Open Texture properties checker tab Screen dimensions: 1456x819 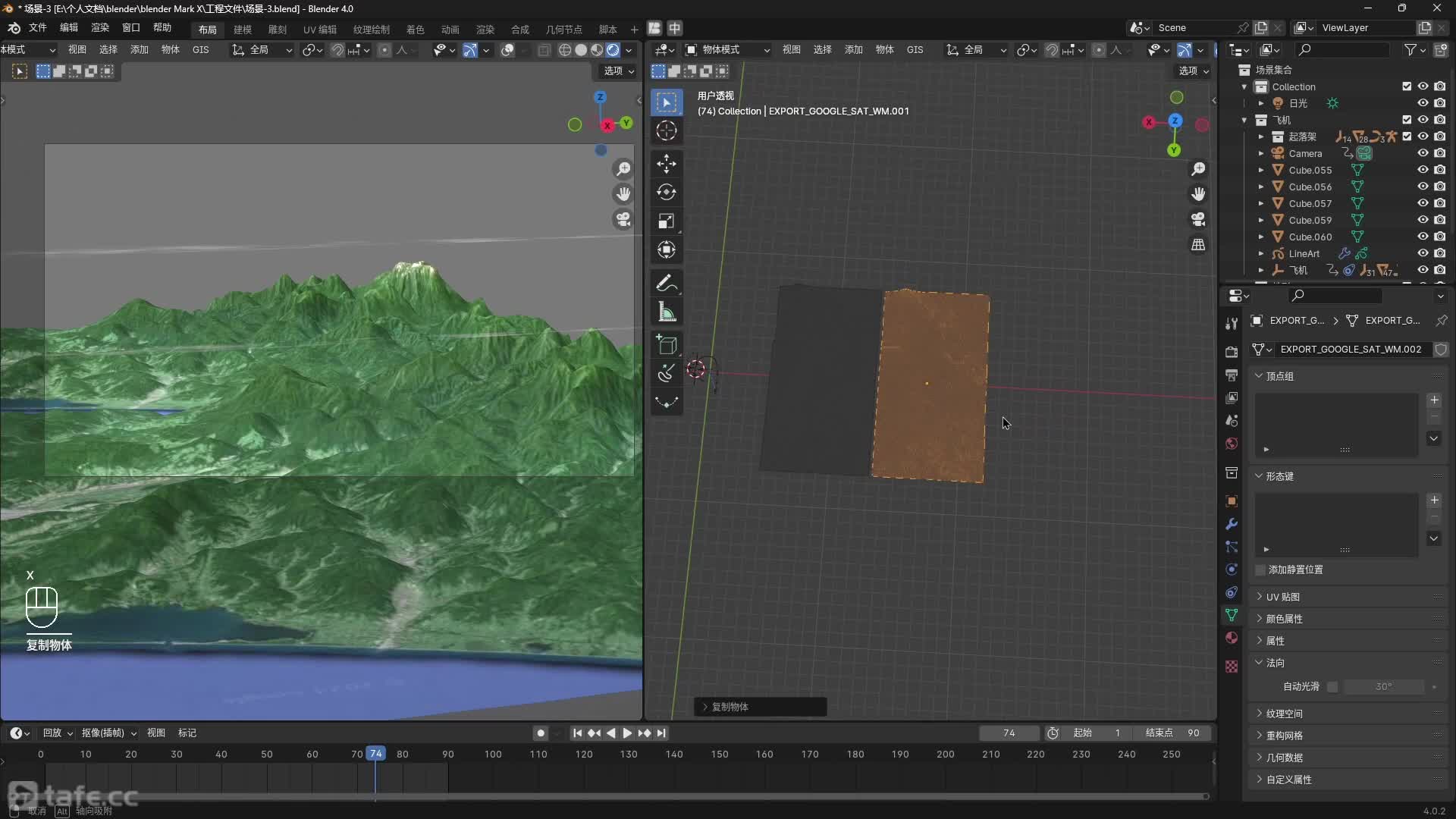coord(1232,667)
